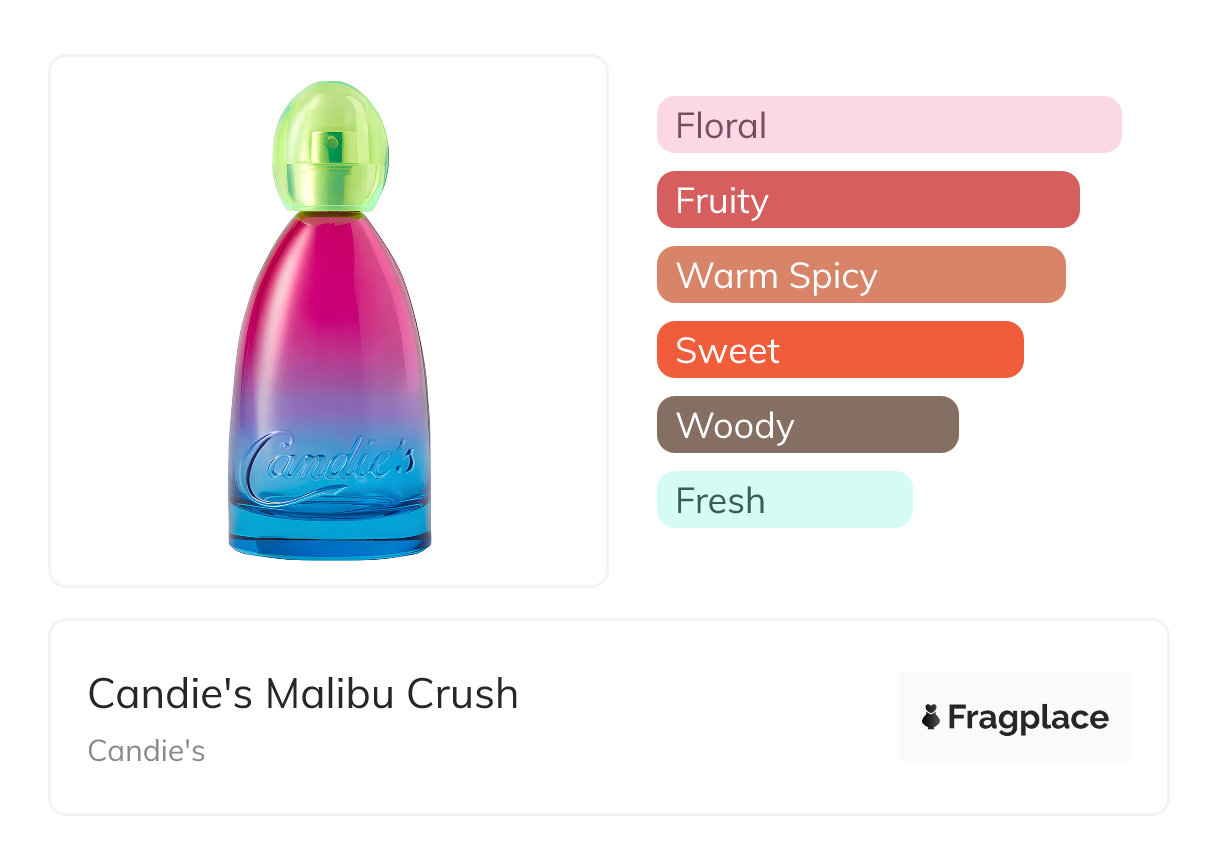Choose the Warm Spicy accord bar

[861, 275]
